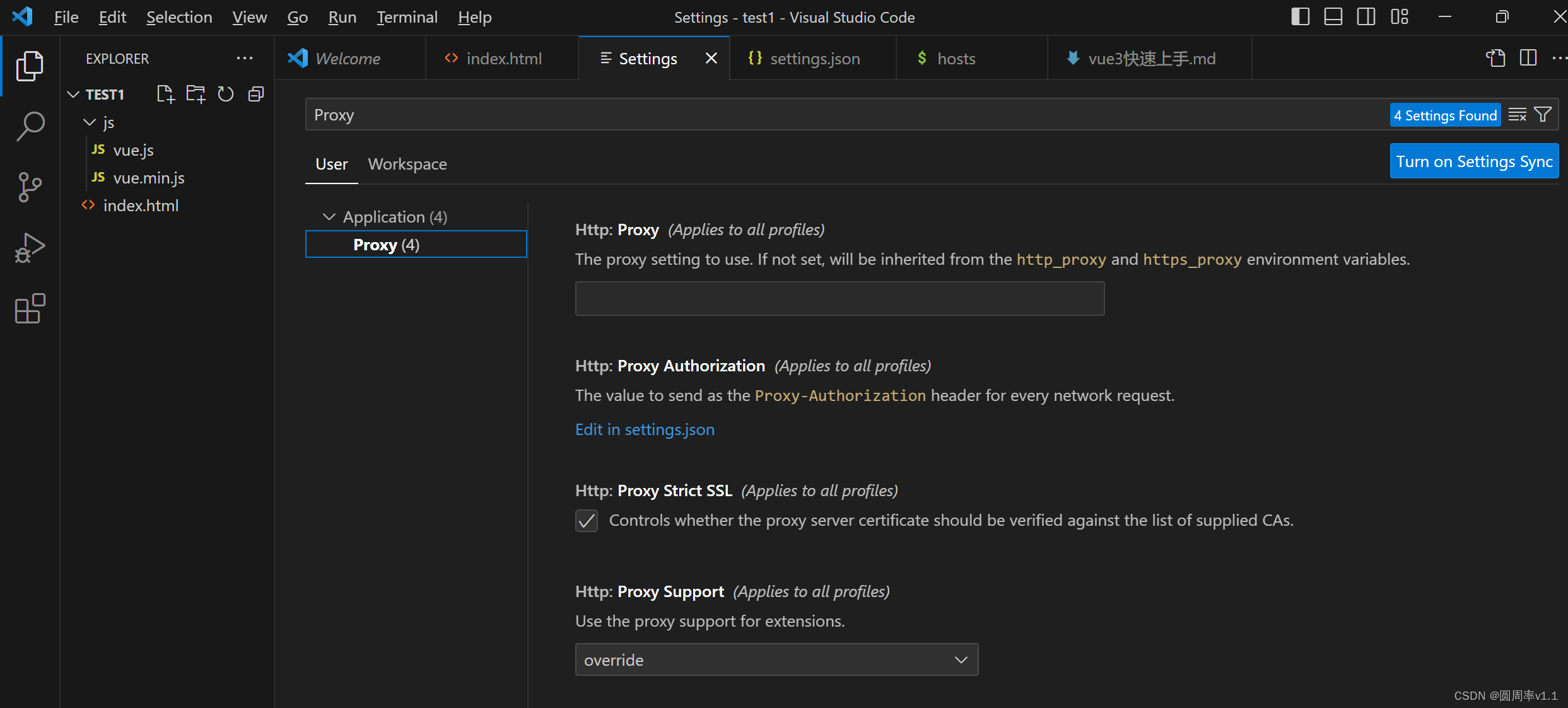Collapse all folders in Explorer
1568x708 pixels.
tap(256, 94)
